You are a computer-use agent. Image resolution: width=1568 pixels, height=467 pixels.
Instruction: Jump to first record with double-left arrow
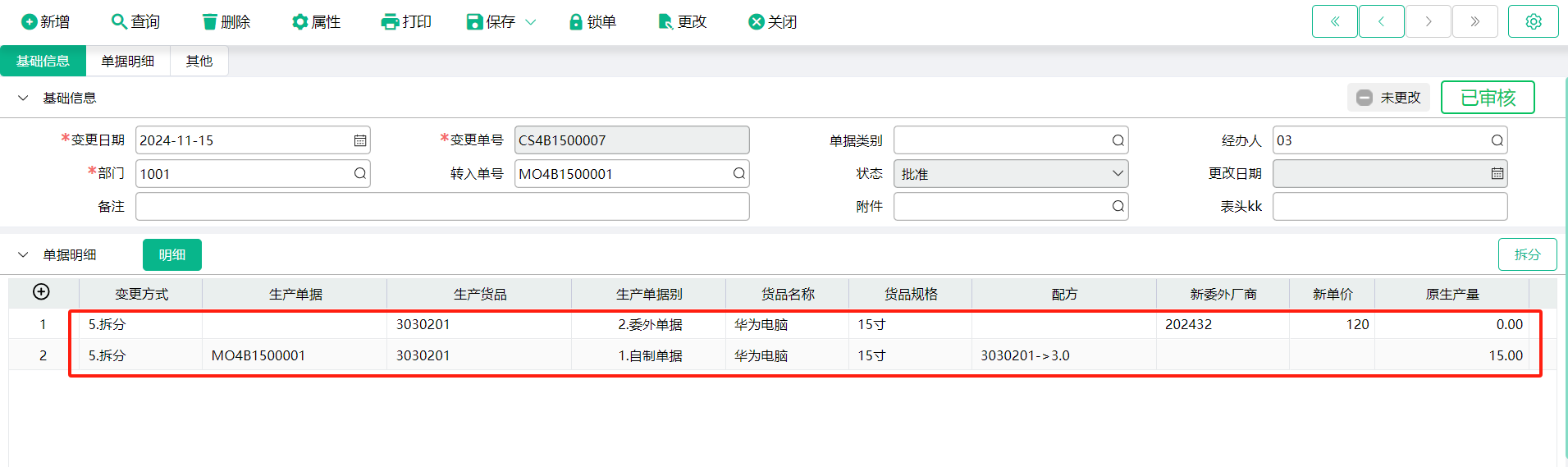(x=1334, y=21)
